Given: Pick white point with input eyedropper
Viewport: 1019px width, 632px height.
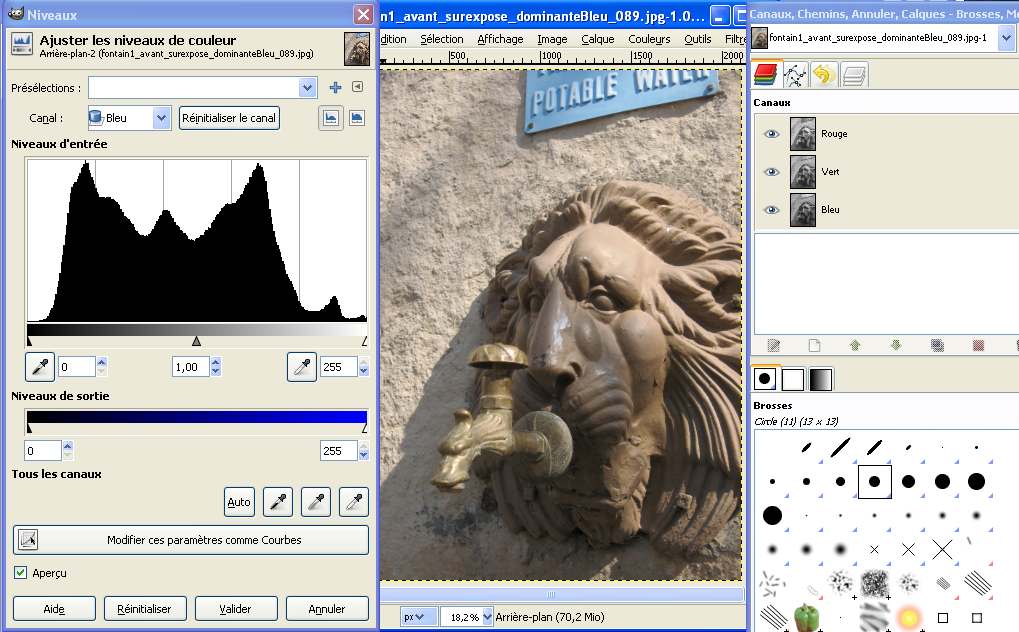Looking at the screenshot, I should pyautogui.click(x=302, y=367).
